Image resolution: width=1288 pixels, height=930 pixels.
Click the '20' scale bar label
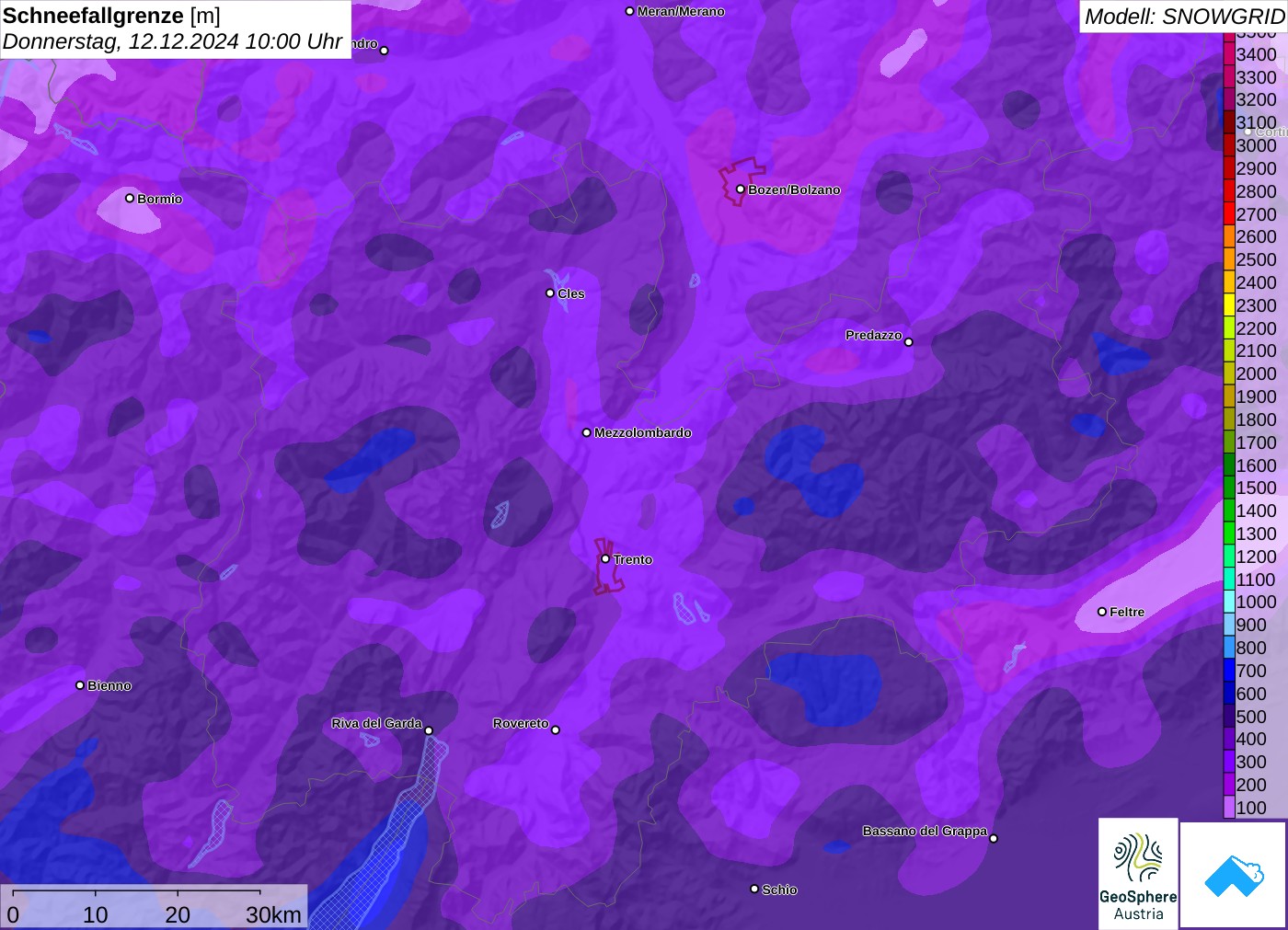[x=178, y=914]
